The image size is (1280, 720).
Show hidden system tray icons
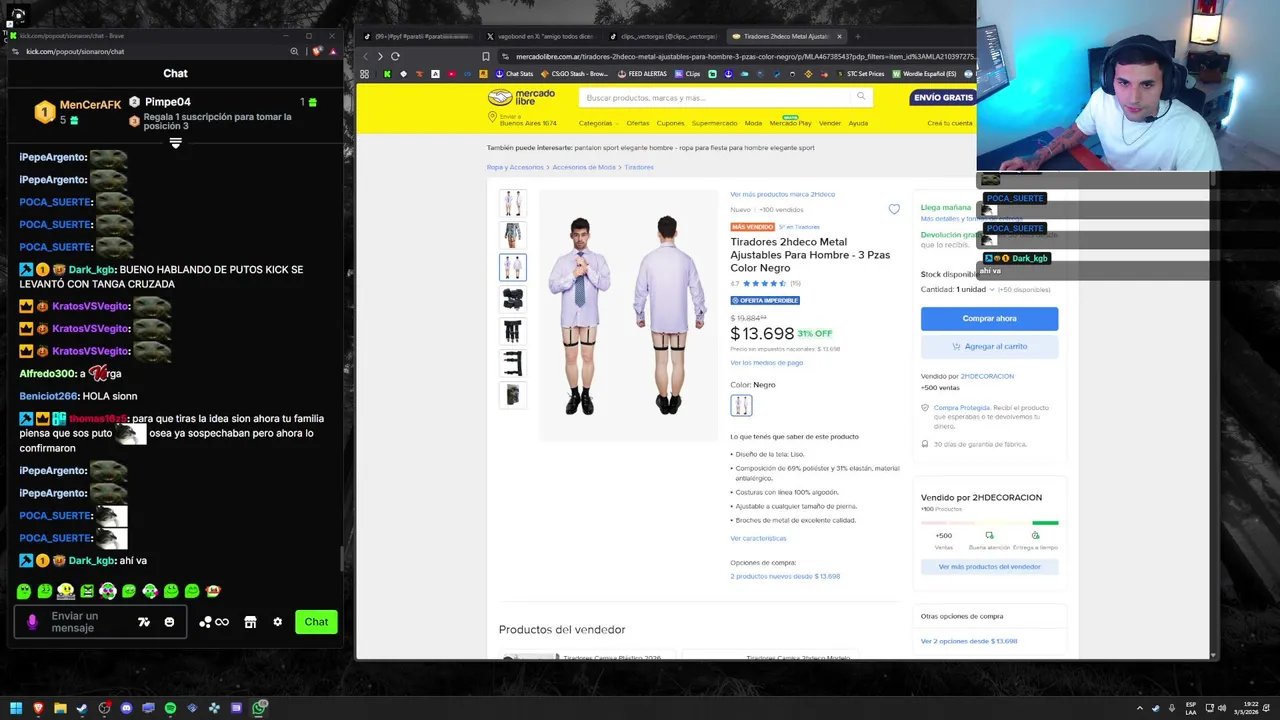click(1140, 708)
